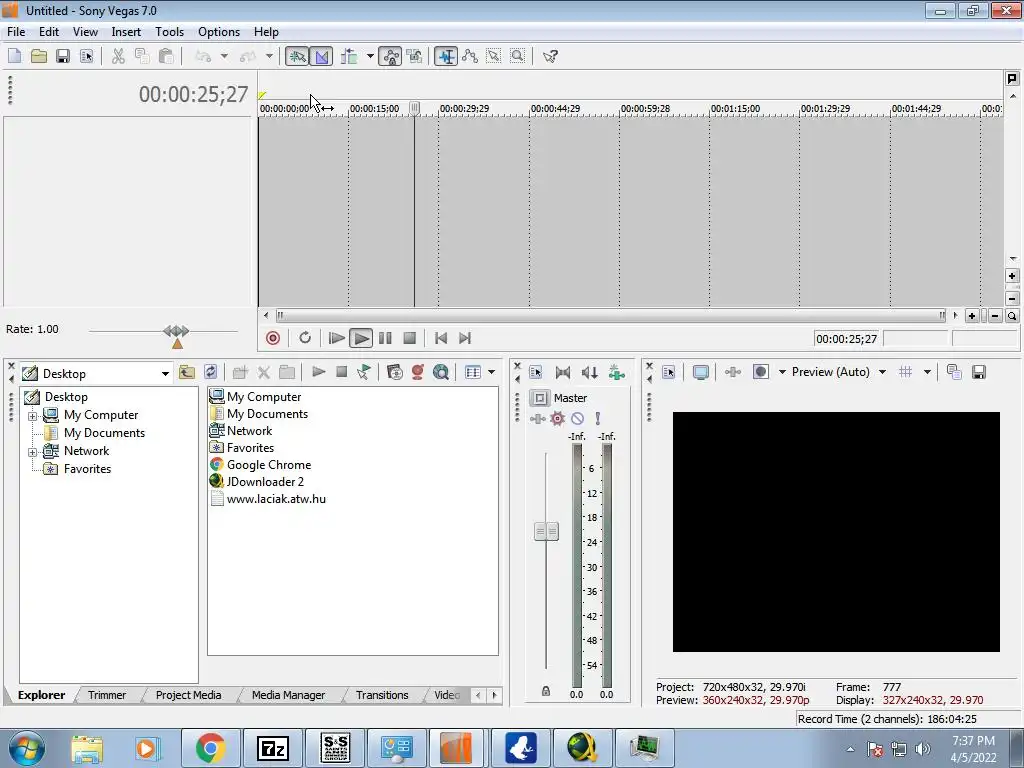The image size is (1024, 768).
Task: Open the Tools menu
Action: [169, 31]
